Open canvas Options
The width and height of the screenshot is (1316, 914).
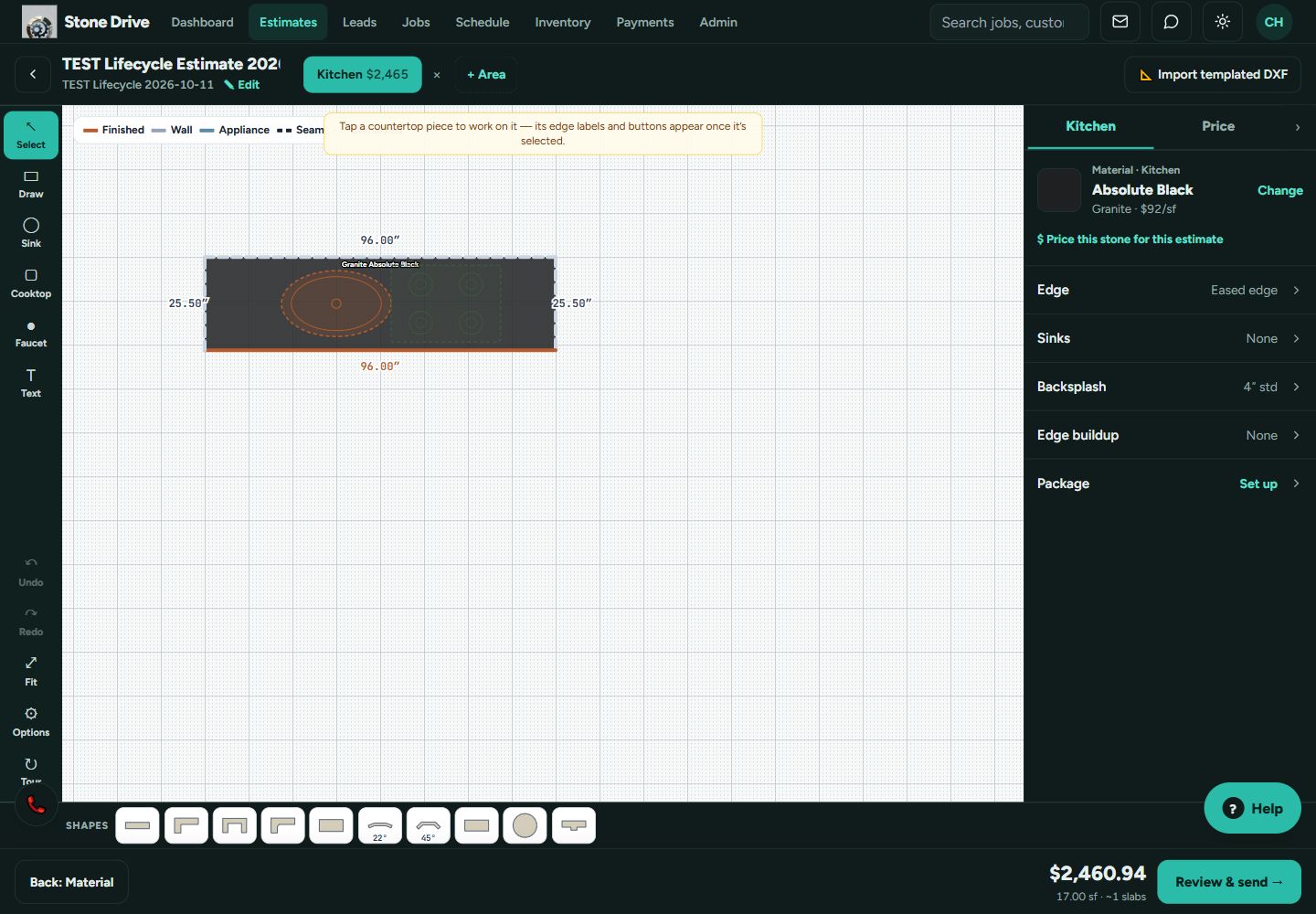click(x=31, y=722)
